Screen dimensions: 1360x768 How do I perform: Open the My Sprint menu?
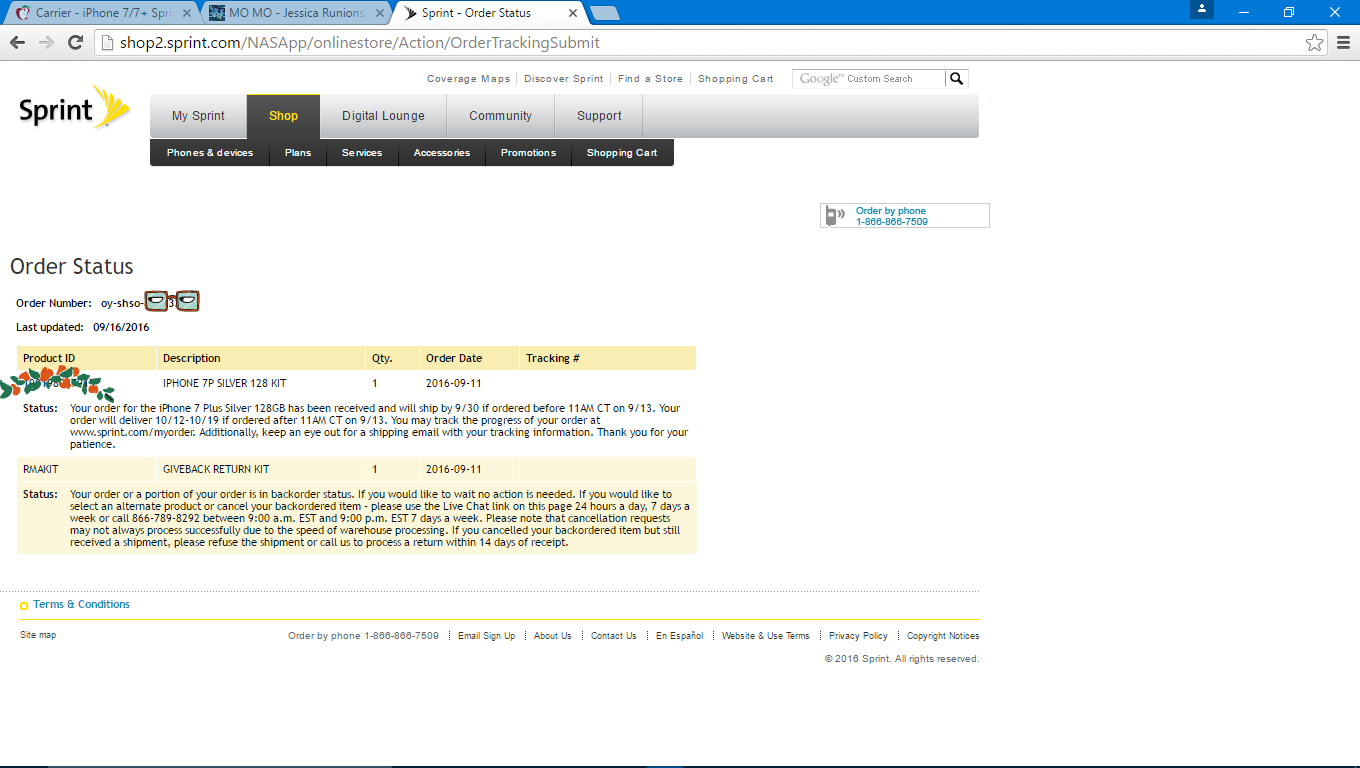pyautogui.click(x=198, y=116)
